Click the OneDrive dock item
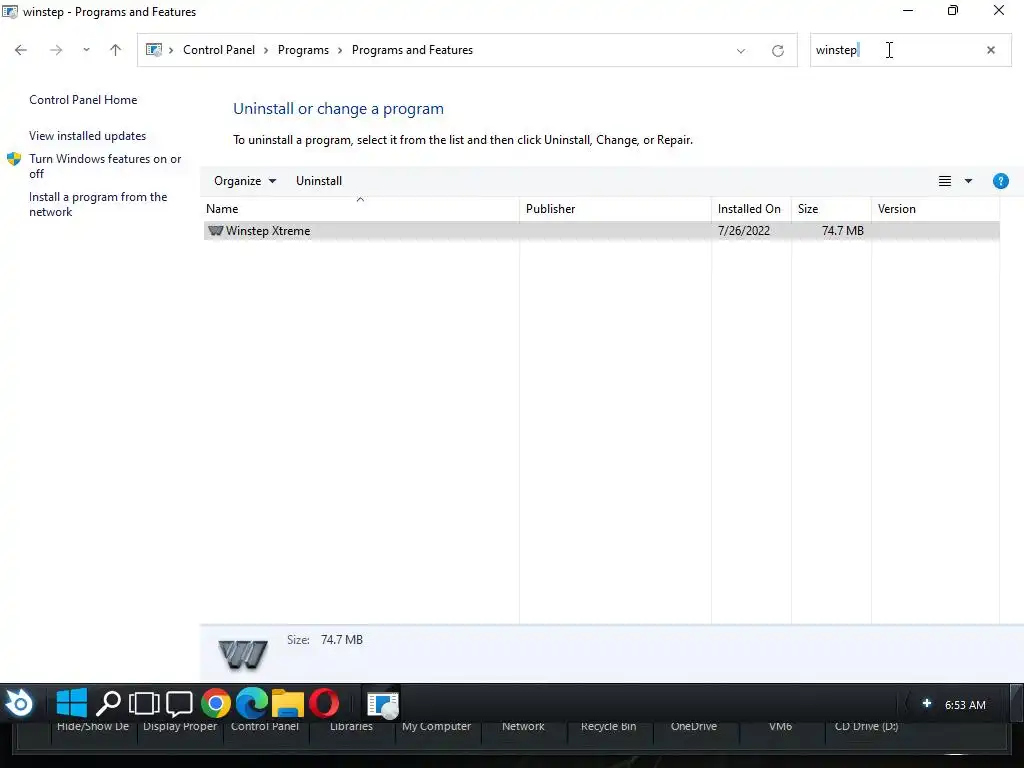1024x768 pixels. 694,726
